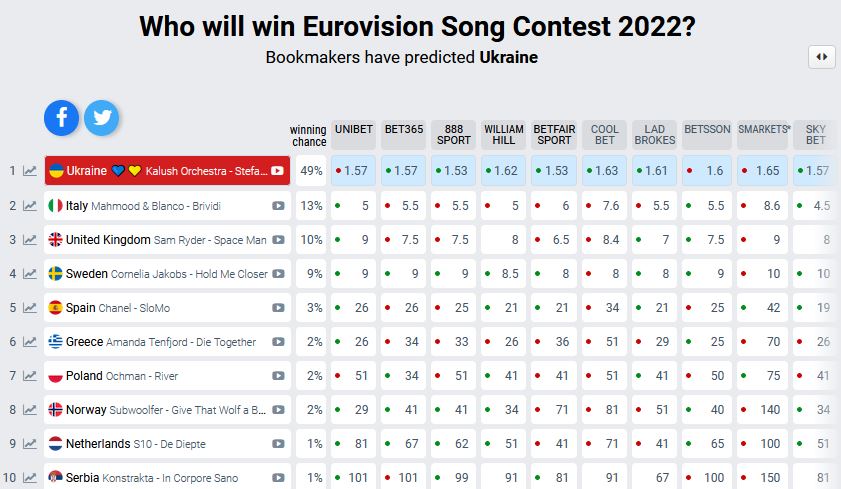Open the WILLIAM HILL column header
Viewport: 841px width, 489px height.
(503, 135)
